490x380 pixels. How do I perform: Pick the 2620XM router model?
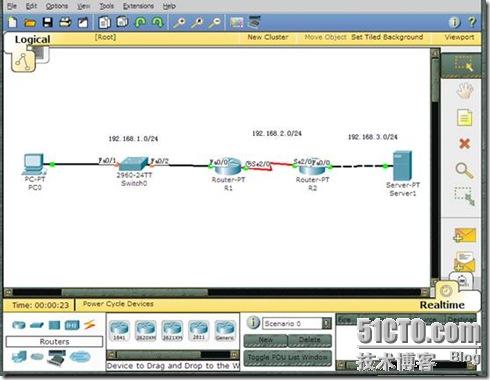tap(146, 330)
